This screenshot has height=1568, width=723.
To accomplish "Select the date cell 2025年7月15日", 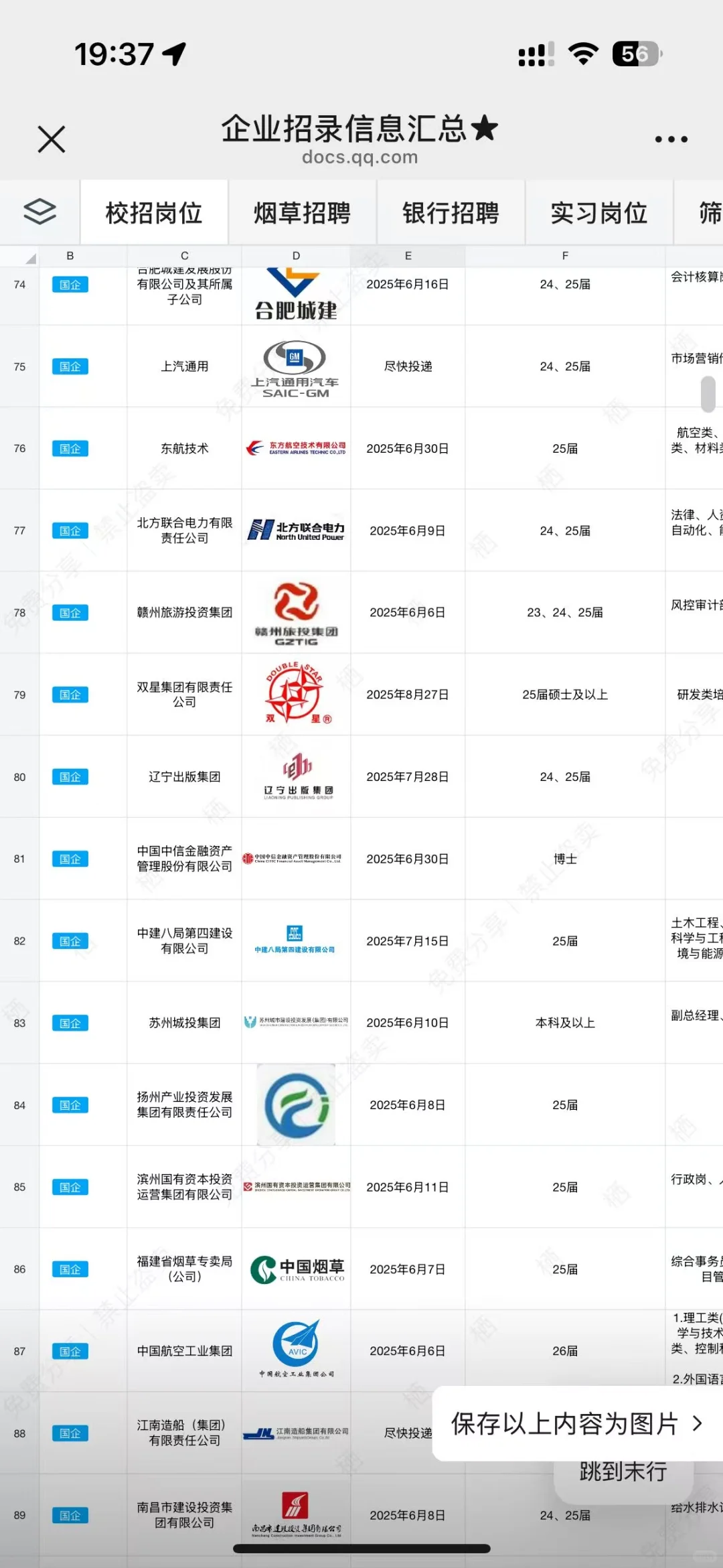I will [408, 941].
